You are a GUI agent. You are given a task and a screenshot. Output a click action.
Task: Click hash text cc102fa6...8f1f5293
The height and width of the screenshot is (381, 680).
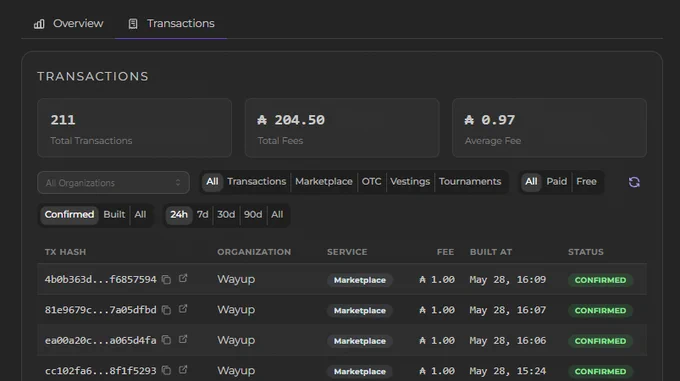(101, 371)
